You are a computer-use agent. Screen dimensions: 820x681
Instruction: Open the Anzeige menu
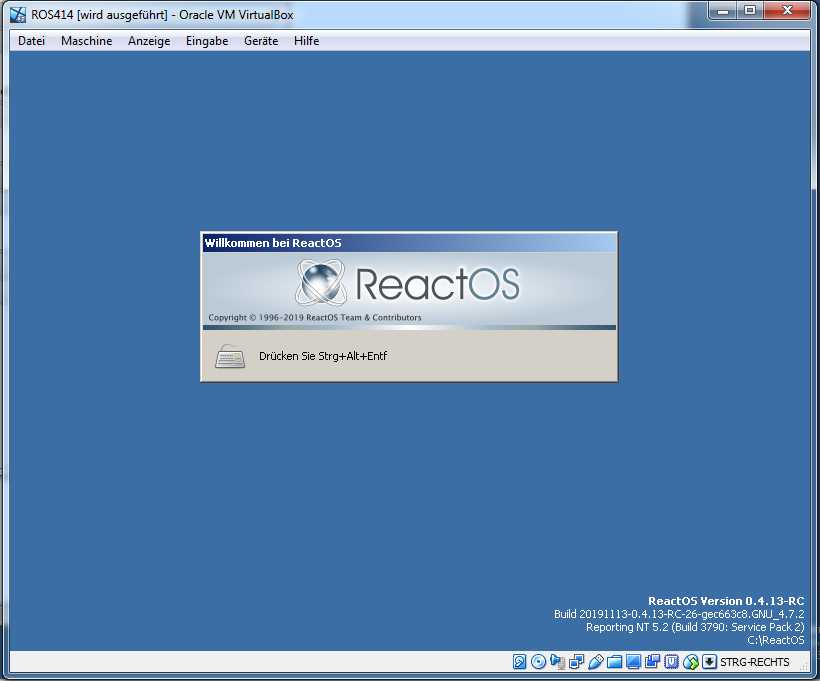[x=149, y=41]
